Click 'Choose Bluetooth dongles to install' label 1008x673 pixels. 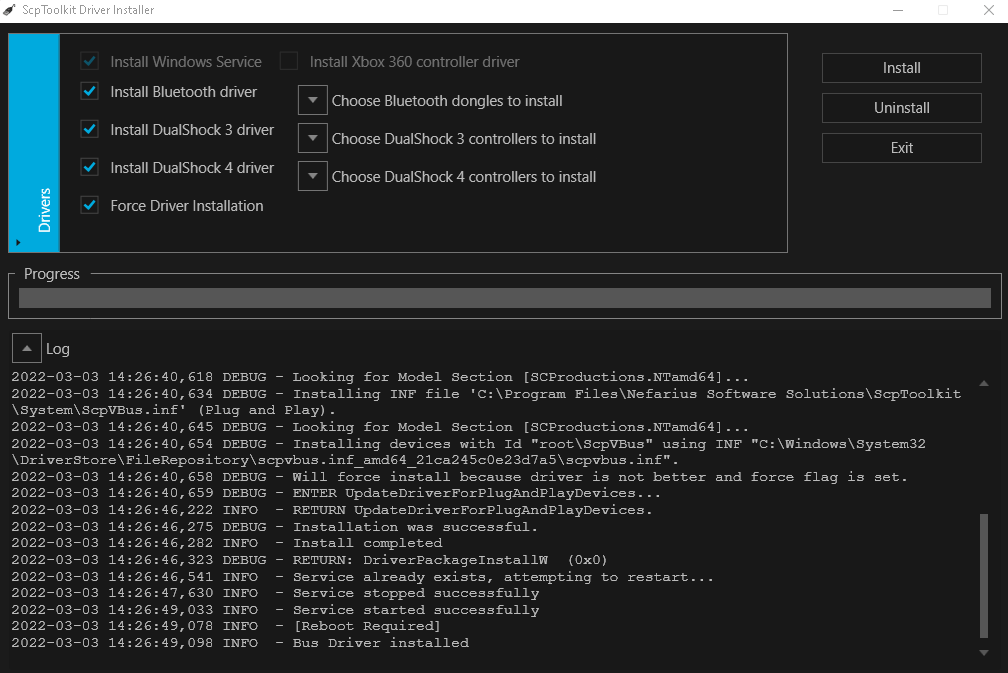pos(447,101)
